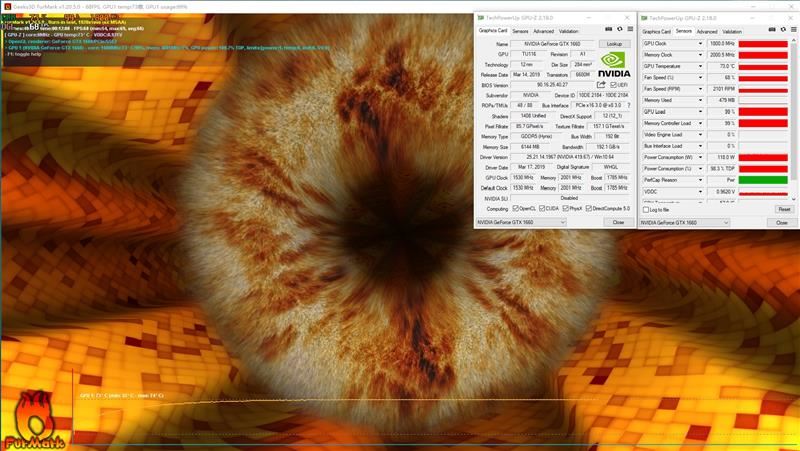Open the hamburger menu in the Graphics Card GPU-Z window
Image resolution: width=800 pixels, height=451 pixels.
pyautogui.click(x=630, y=29)
